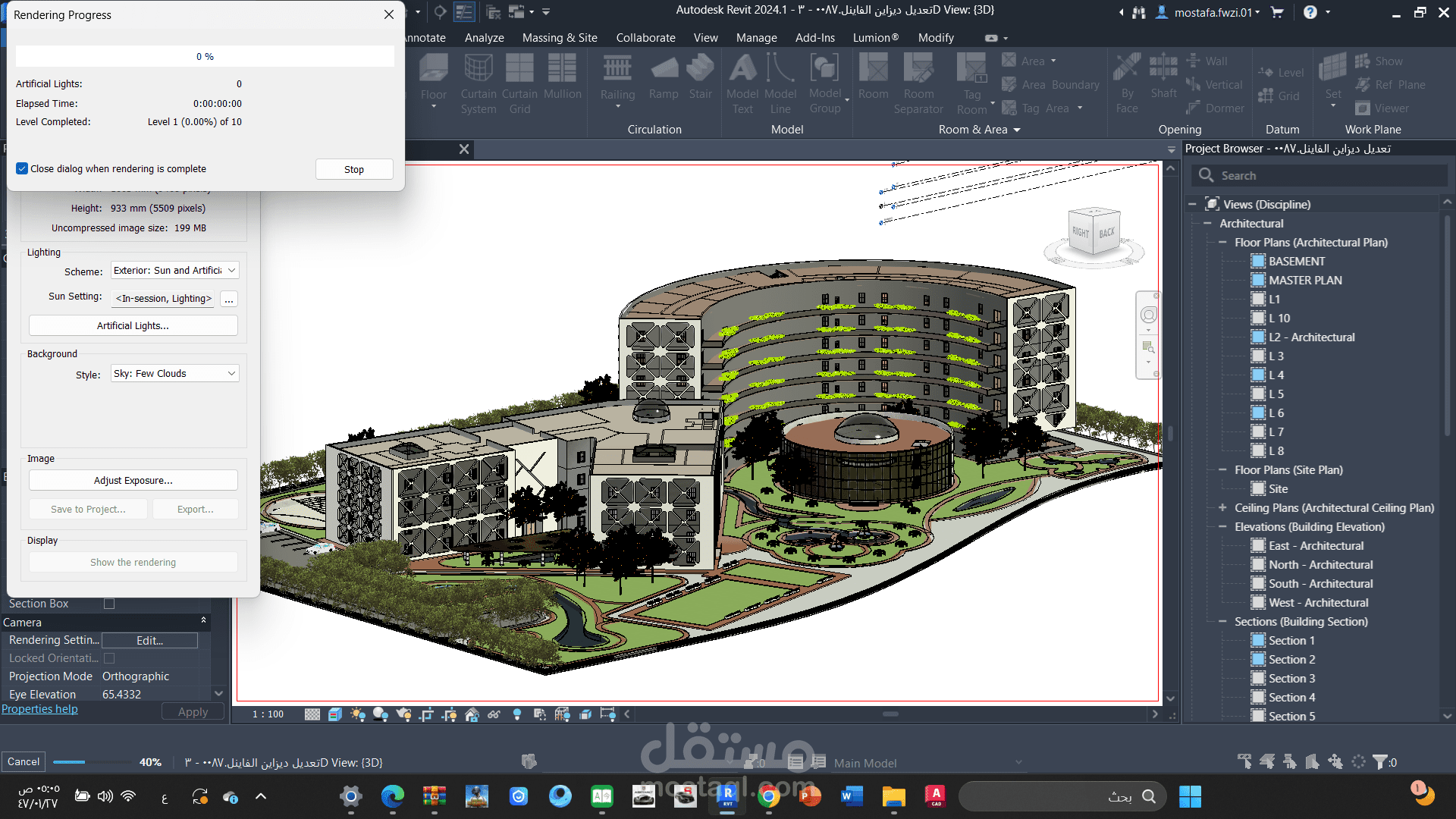Click Reveal Hidden Elements lightbulb icon
The image size is (1456, 819).
pyautogui.click(x=517, y=714)
